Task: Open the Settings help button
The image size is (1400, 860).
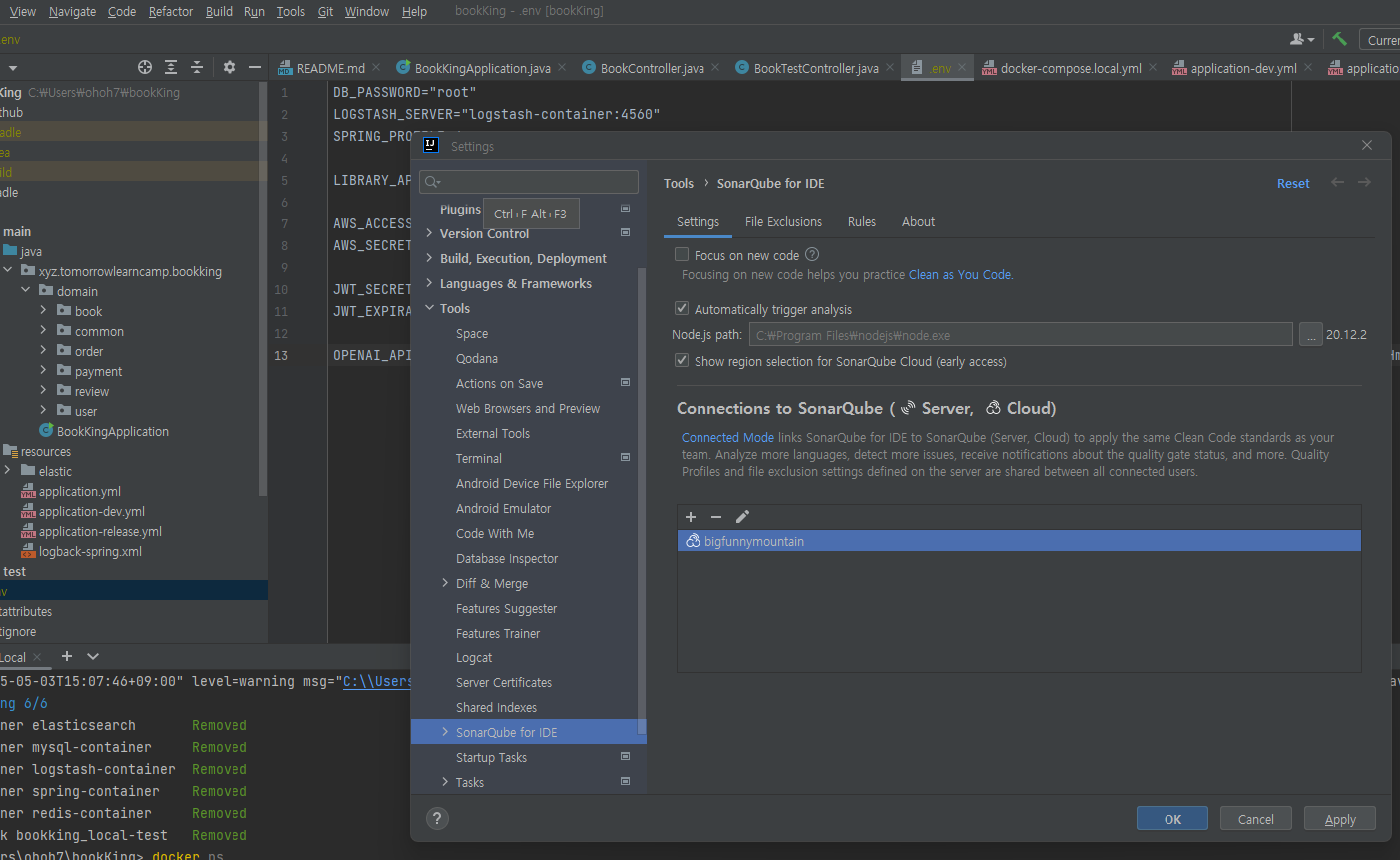Action: [x=437, y=818]
